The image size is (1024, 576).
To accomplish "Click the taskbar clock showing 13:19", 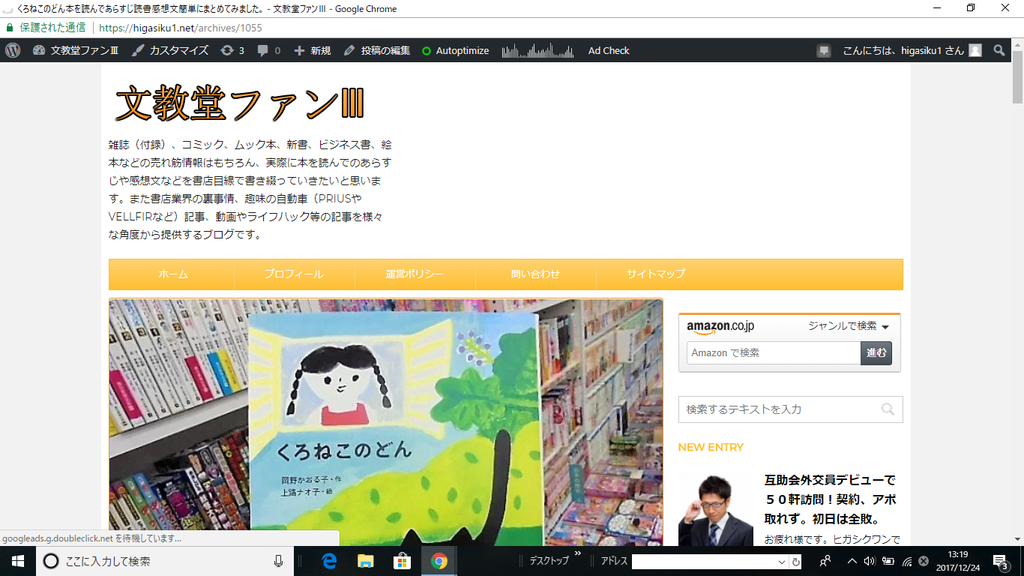I will click(958, 561).
